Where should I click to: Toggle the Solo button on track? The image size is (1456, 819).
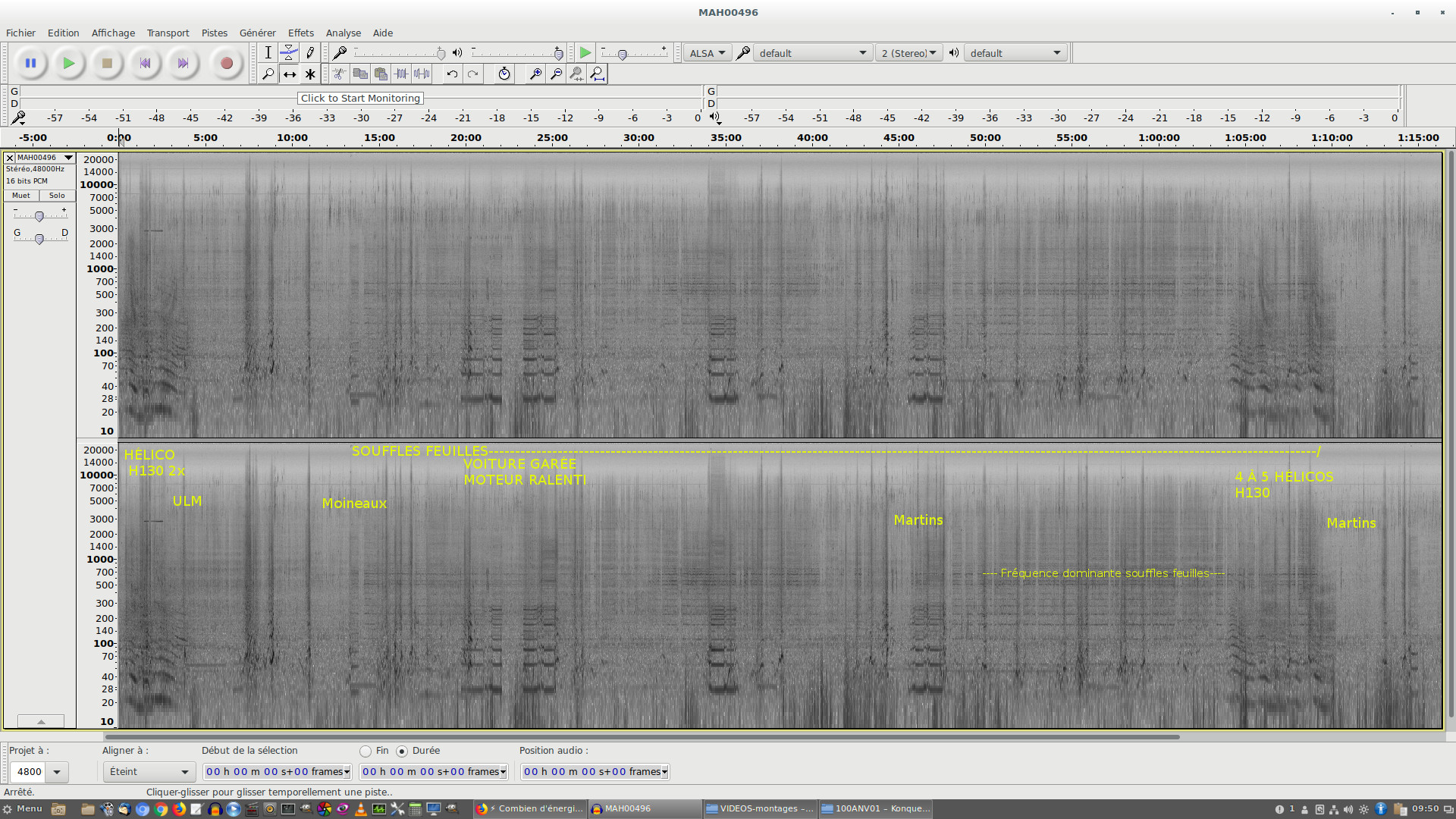(x=57, y=196)
